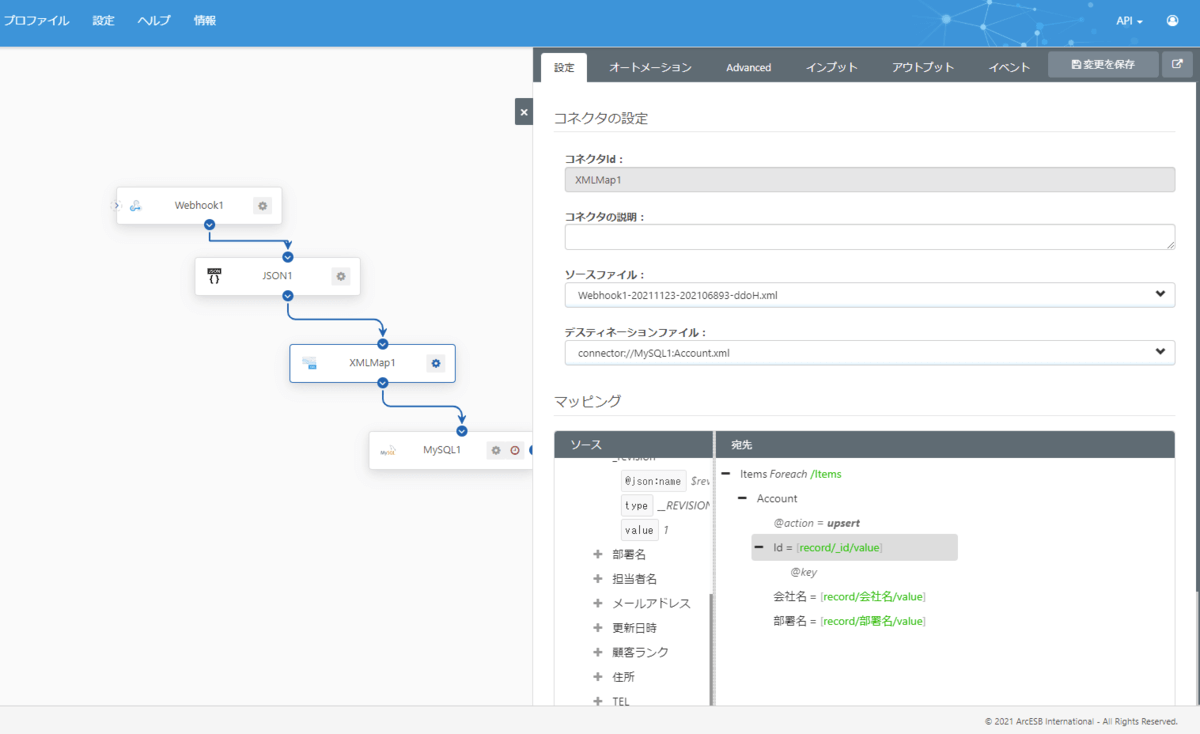This screenshot has height=734, width=1200.
Task: Switch to the 設定 tab
Action: coord(564,67)
